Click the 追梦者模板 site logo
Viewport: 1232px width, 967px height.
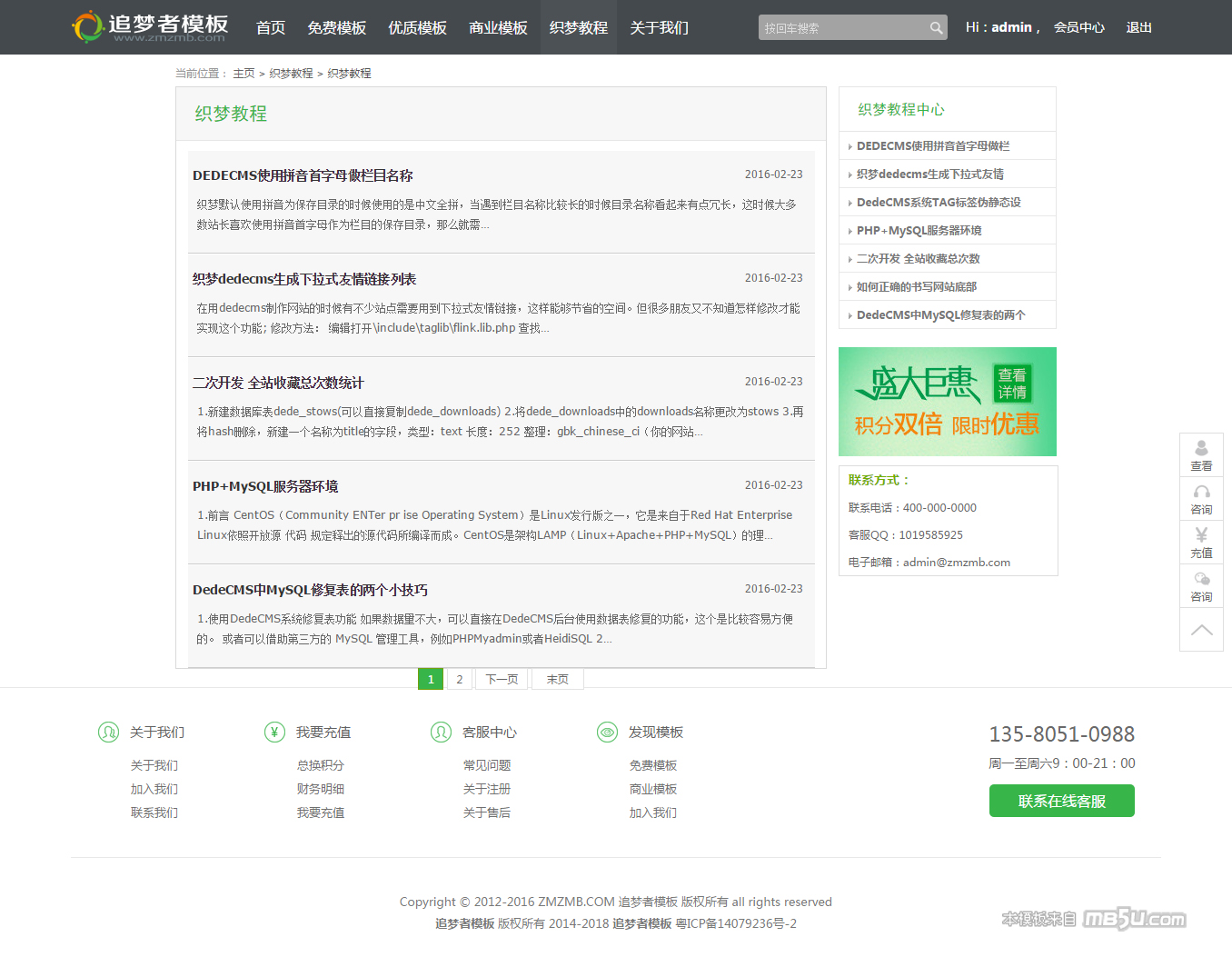coord(150,27)
